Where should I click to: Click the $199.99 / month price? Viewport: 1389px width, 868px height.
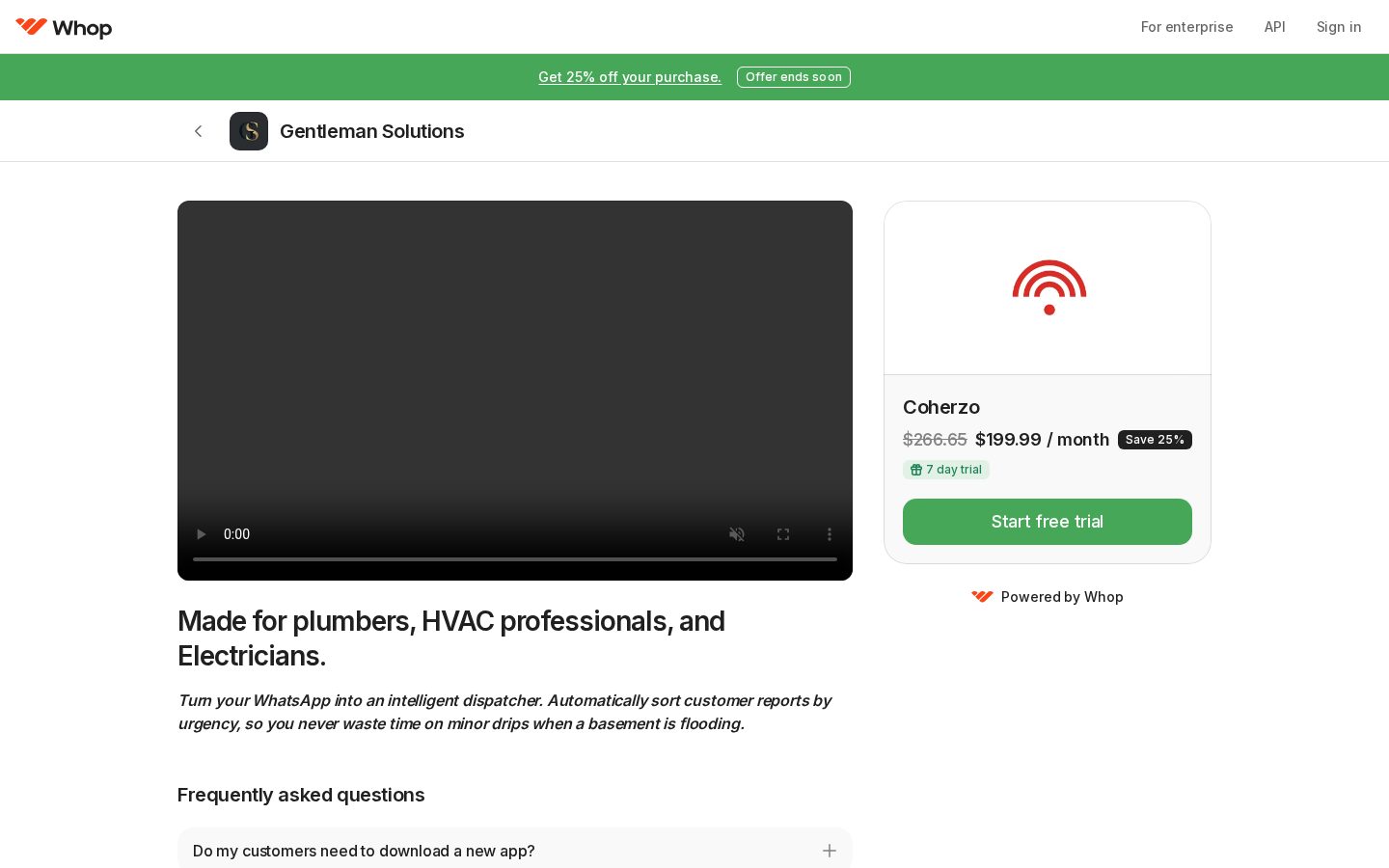coord(1043,440)
